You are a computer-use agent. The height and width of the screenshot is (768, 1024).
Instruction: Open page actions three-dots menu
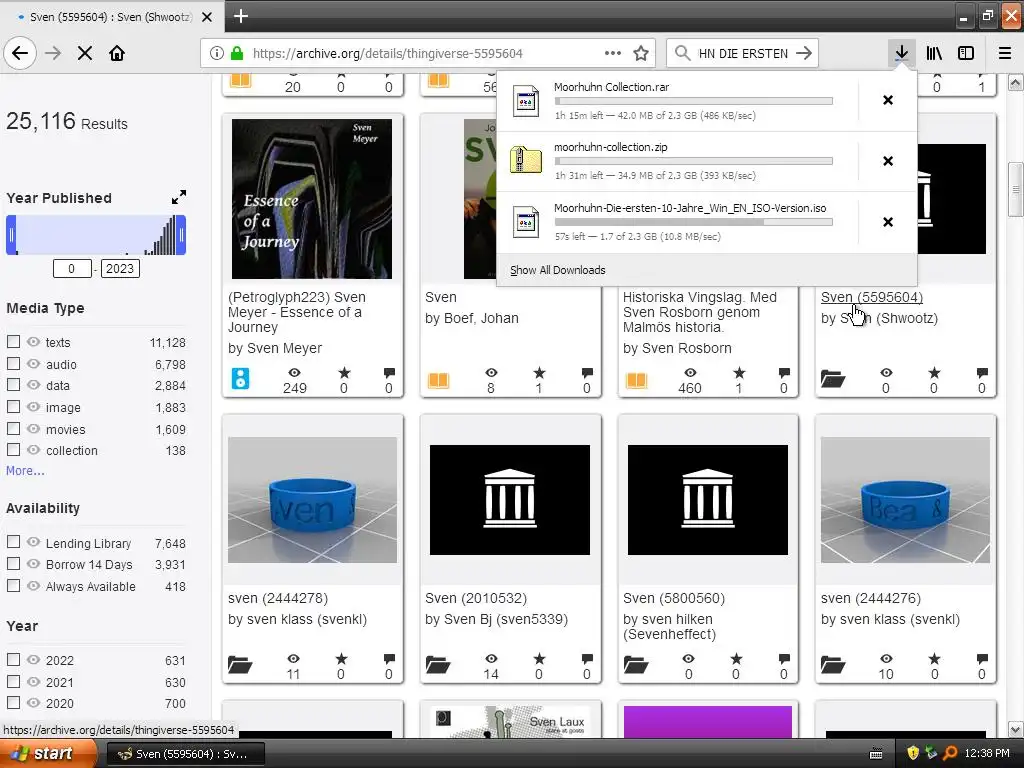point(613,53)
